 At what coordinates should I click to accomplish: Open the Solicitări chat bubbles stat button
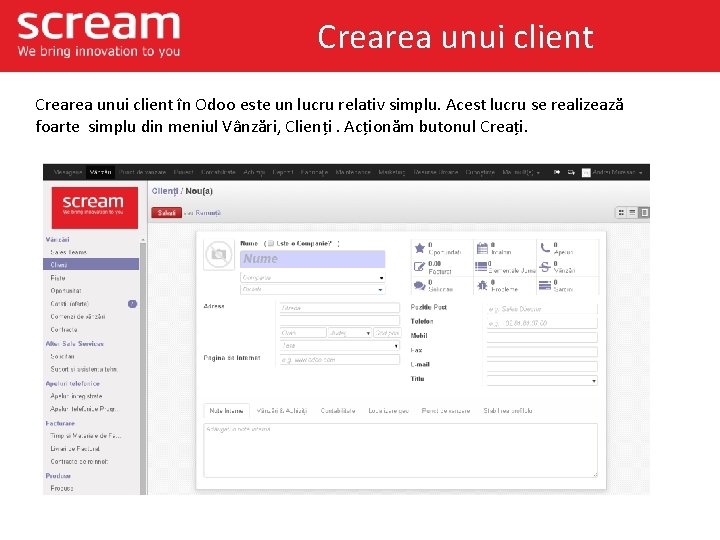pyautogui.click(x=442, y=286)
